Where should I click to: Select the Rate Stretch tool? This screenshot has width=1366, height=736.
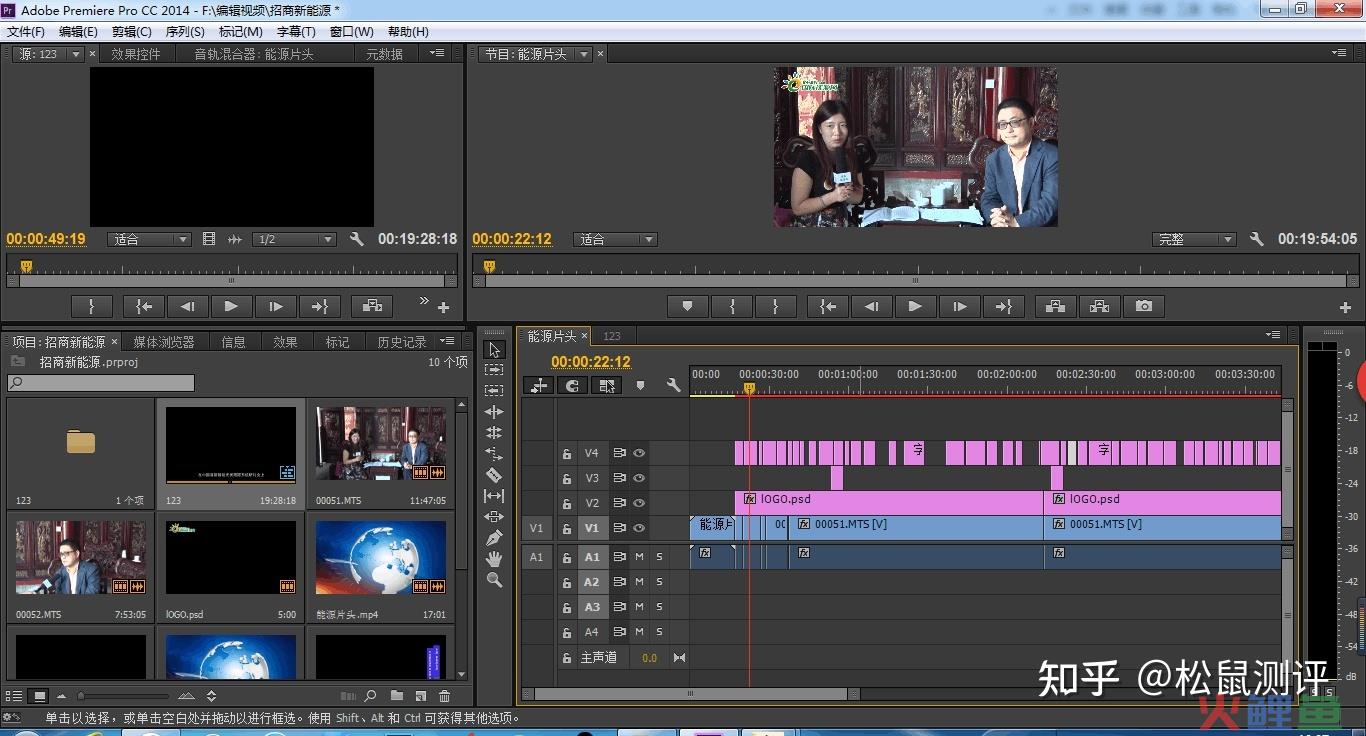494,454
